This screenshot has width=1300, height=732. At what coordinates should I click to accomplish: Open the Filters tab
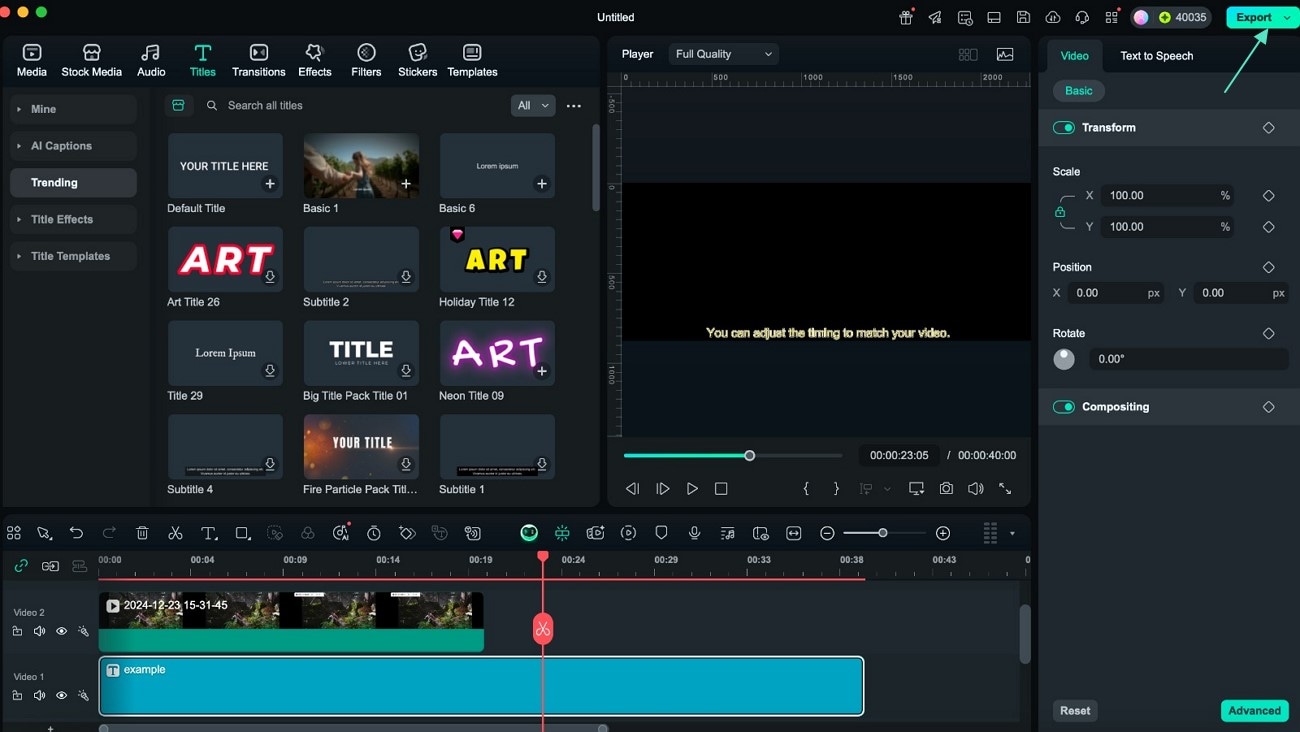tap(366, 60)
